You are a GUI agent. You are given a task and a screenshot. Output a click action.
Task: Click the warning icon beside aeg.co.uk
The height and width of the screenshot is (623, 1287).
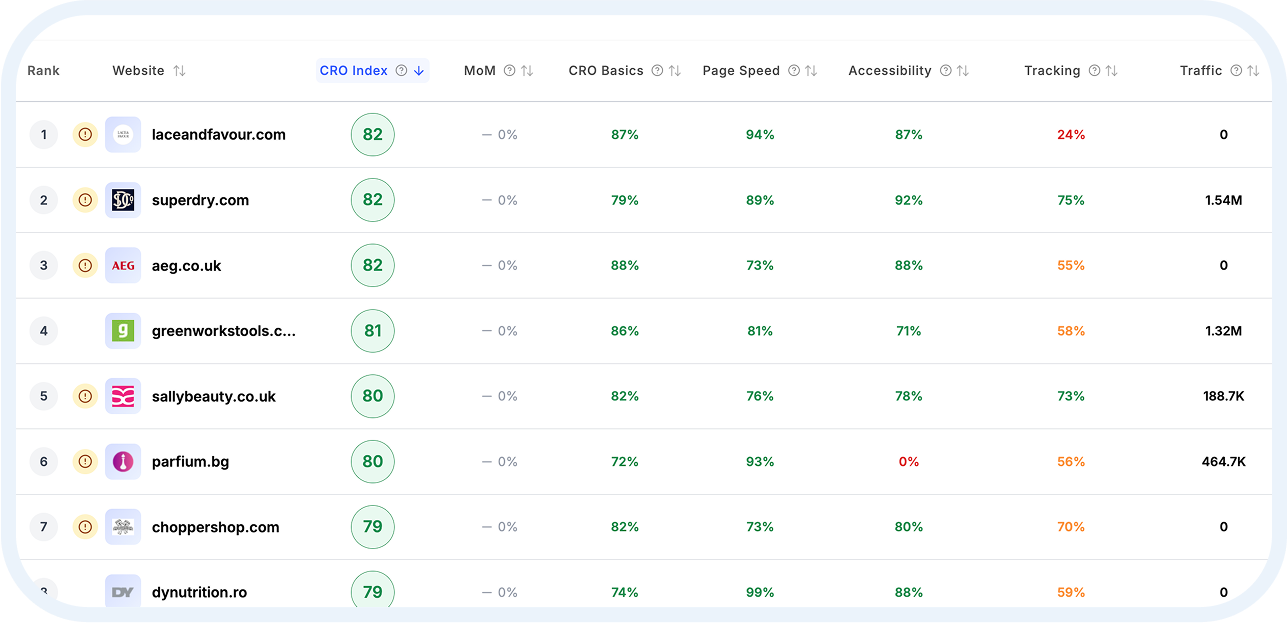click(x=85, y=265)
